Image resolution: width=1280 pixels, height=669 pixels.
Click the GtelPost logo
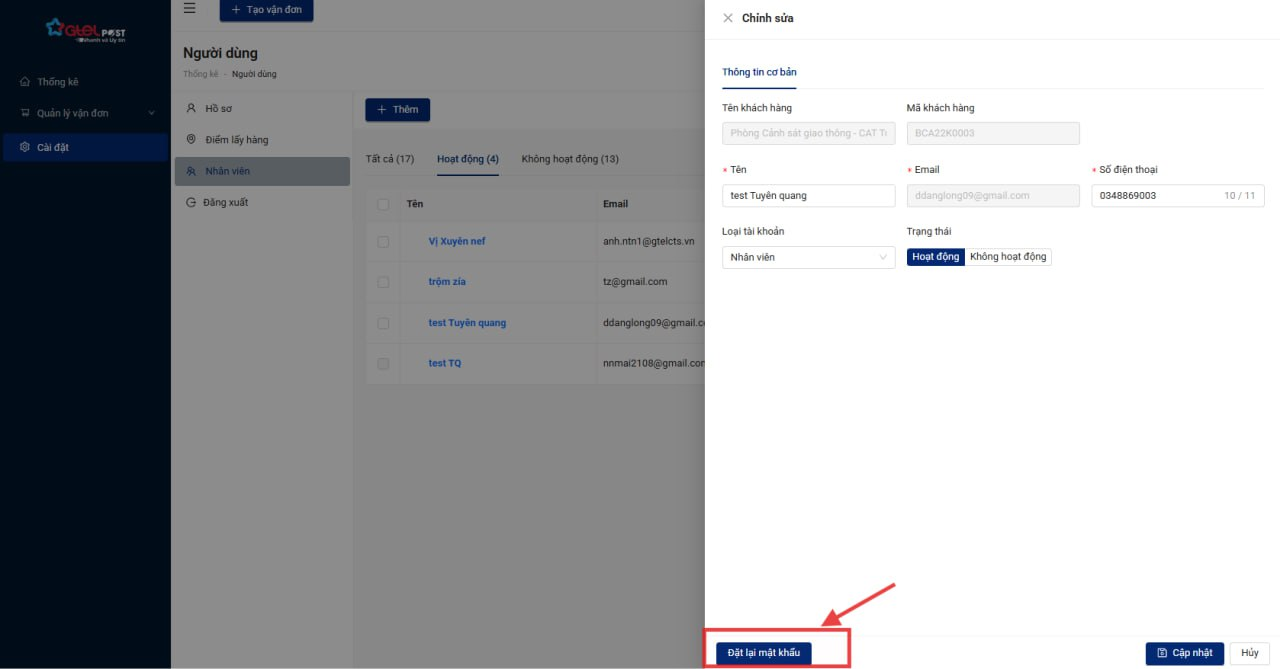(x=85, y=30)
